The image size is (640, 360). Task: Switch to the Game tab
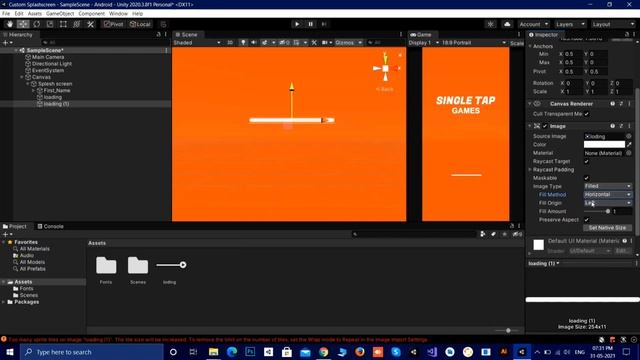(421, 35)
